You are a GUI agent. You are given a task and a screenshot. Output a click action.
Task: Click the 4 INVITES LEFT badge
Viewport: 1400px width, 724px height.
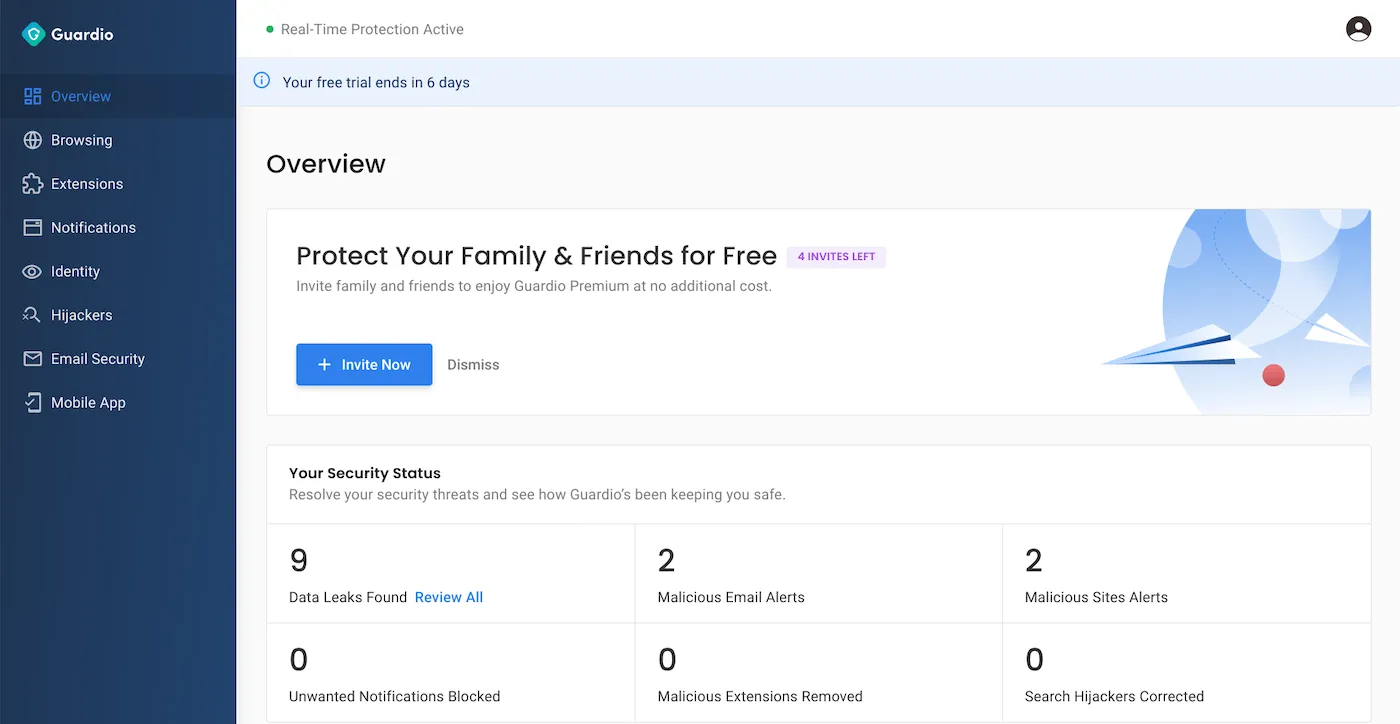pos(836,257)
